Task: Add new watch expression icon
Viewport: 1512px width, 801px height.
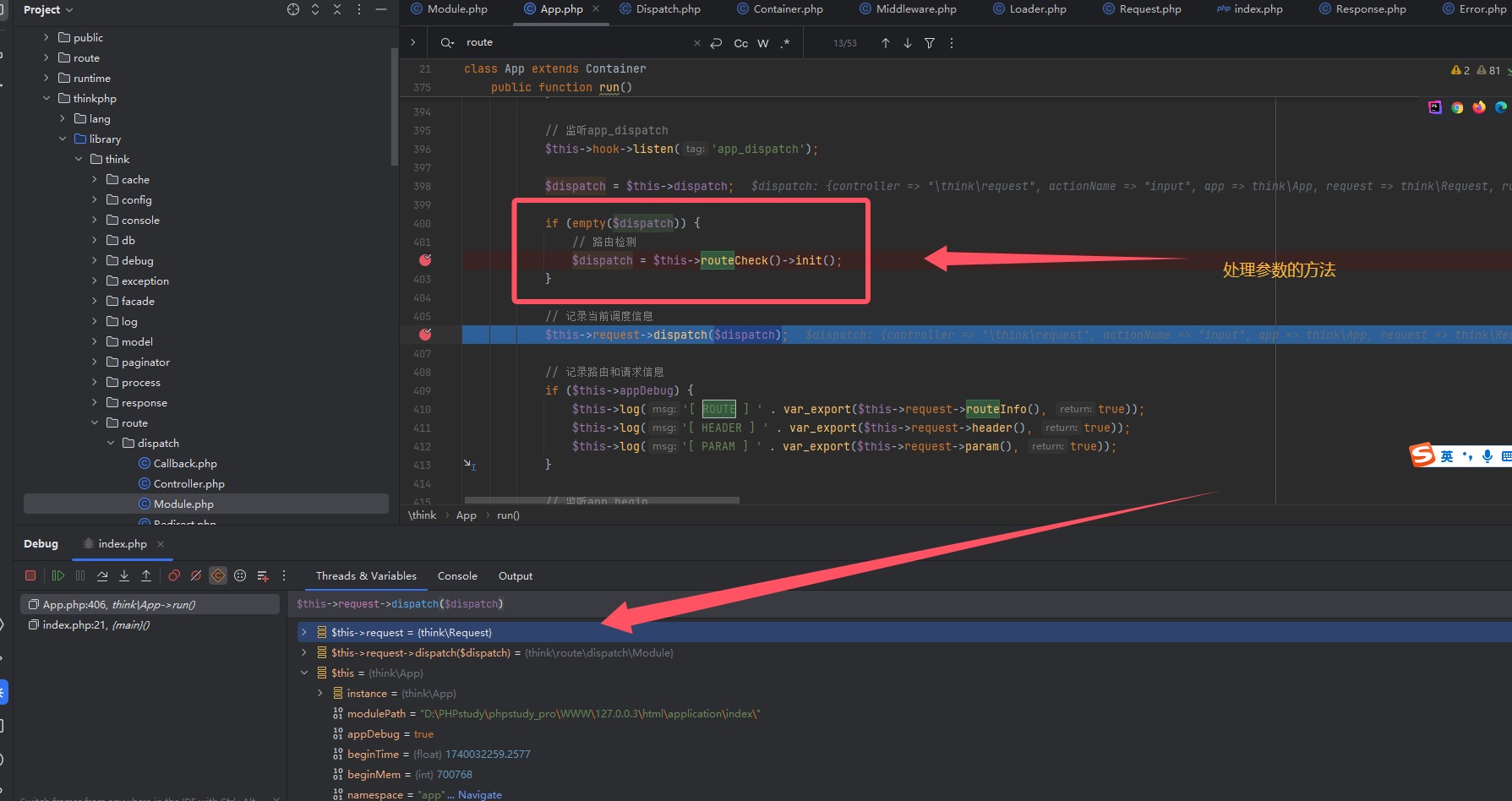Action: (263, 575)
